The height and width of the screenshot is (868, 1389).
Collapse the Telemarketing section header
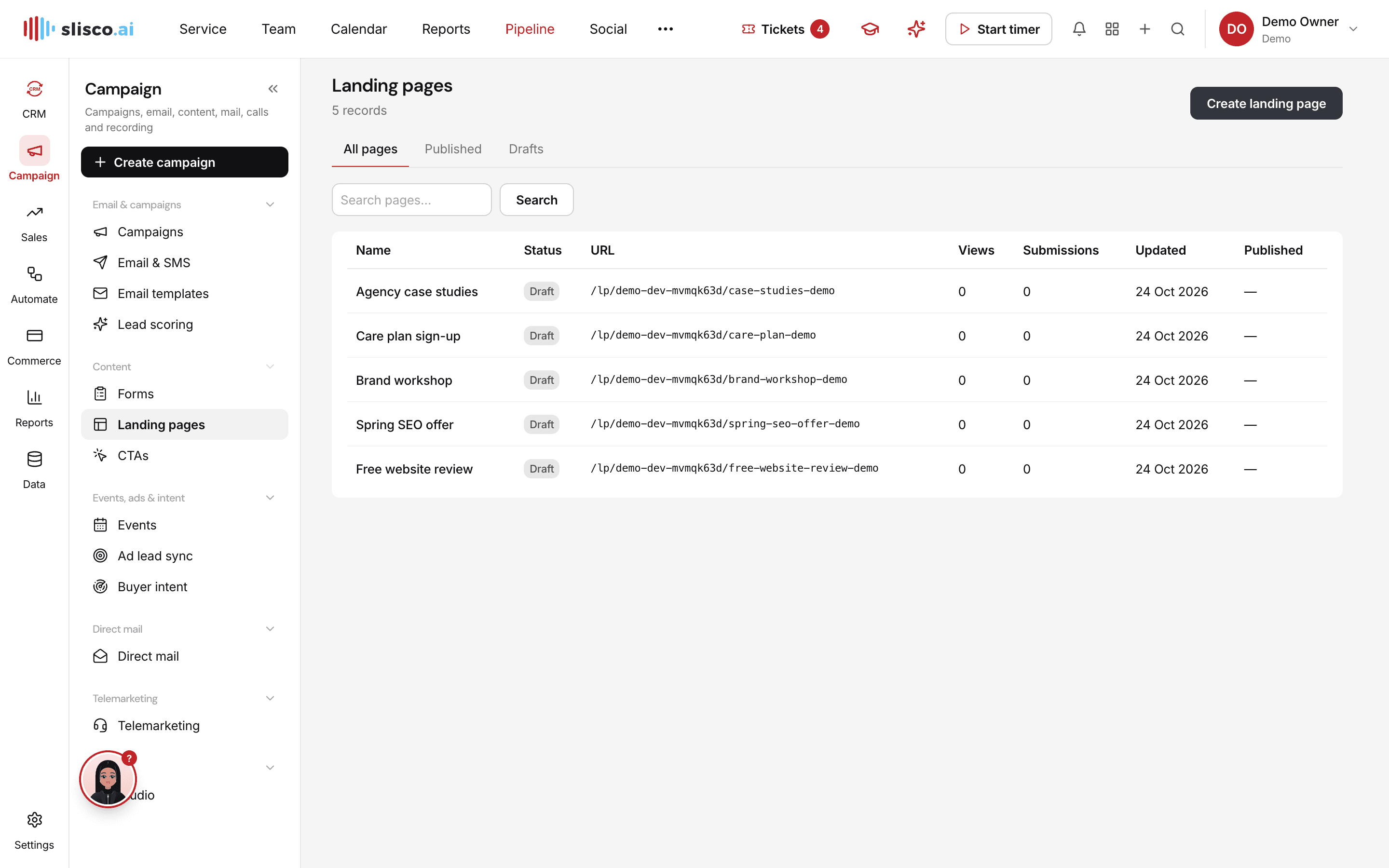point(270,698)
